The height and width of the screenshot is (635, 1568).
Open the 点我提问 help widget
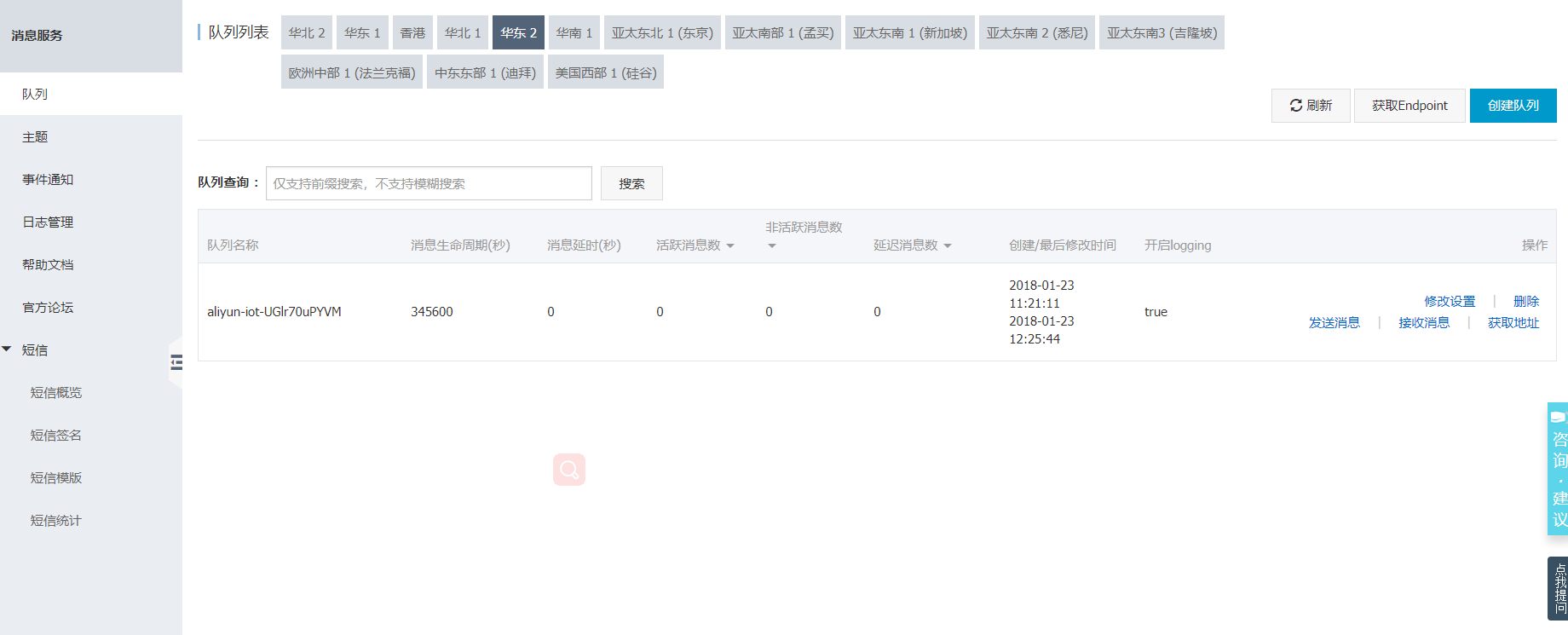1559,588
